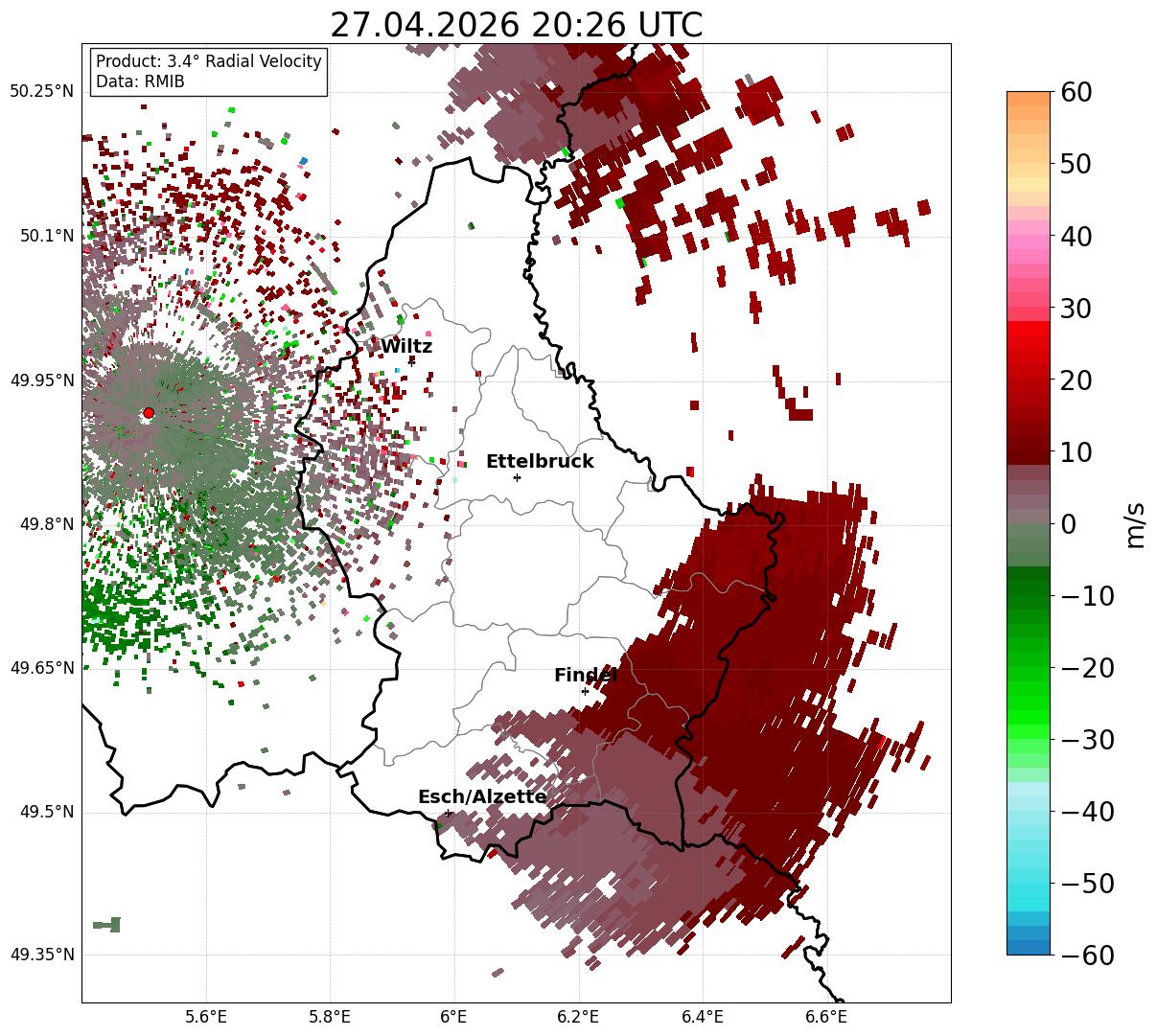
Task: Click the colorbar tick label 60
Action: coord(1077,92)
